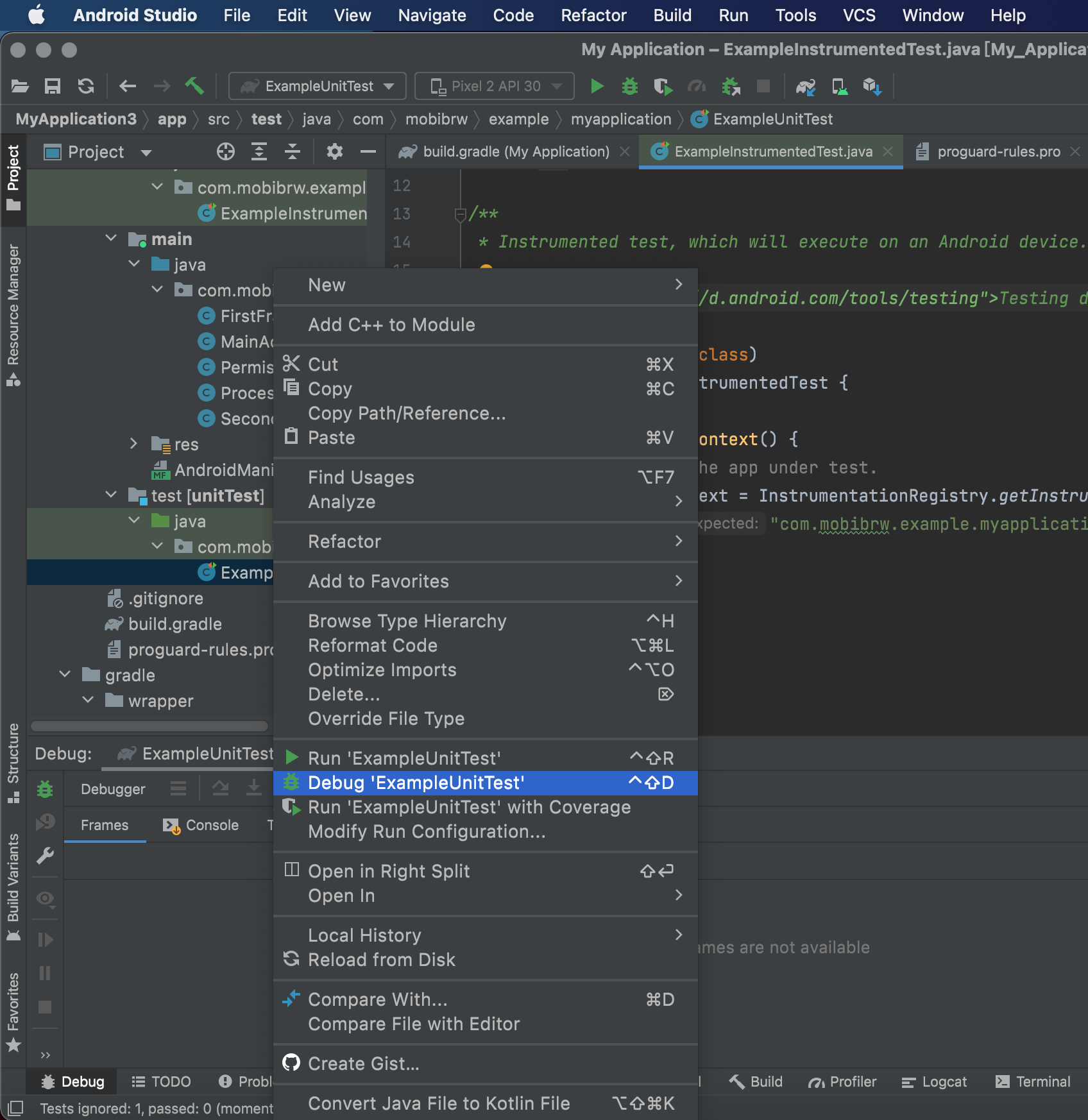The width and height of the screenshot is (1088, 1120).
Task: Click Select Opened File target icon
Action: pos(226,151)
